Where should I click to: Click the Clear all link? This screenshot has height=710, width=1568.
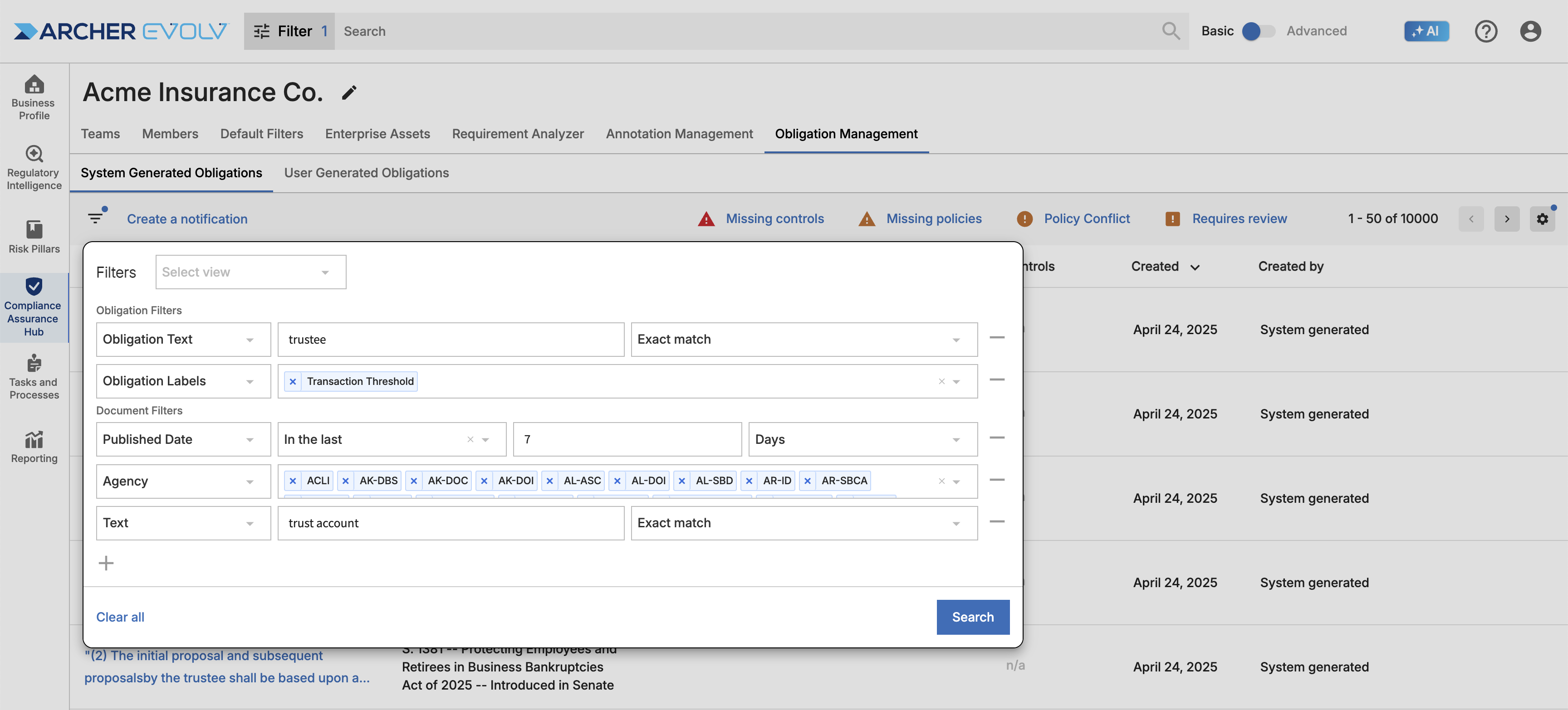(x=120, y=617)
